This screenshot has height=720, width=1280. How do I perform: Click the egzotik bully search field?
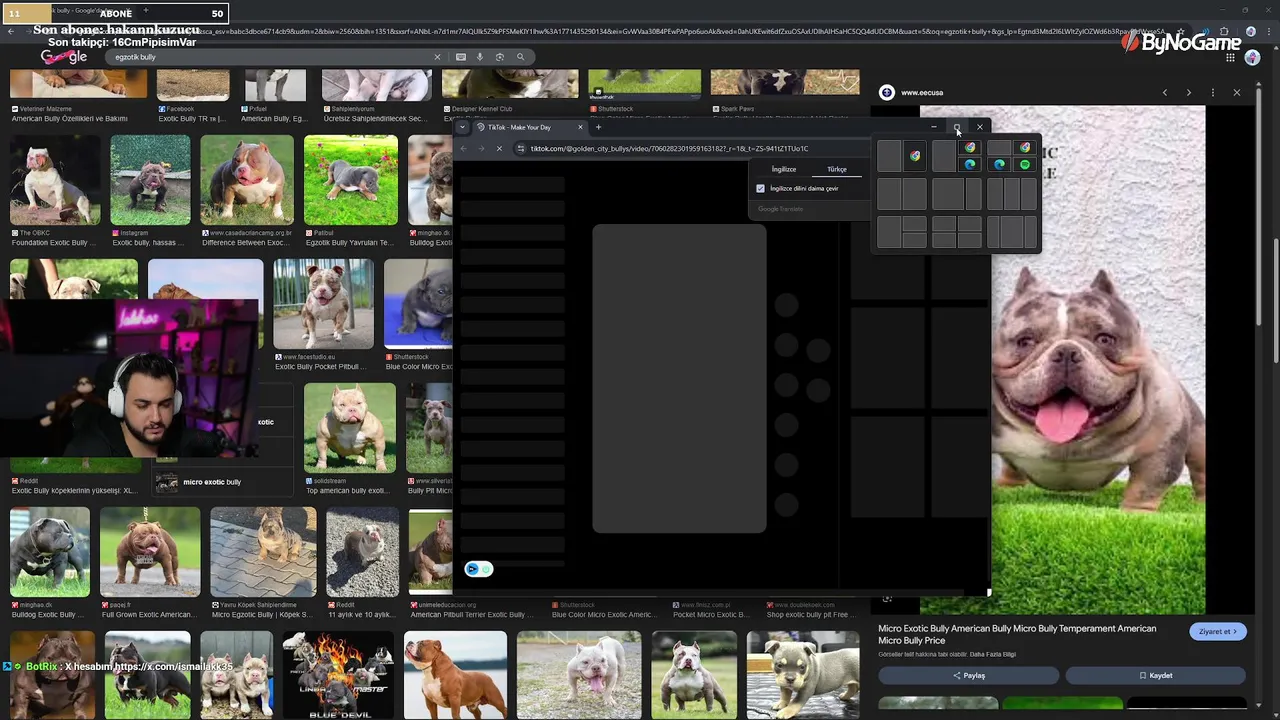(x=270, y=57)
